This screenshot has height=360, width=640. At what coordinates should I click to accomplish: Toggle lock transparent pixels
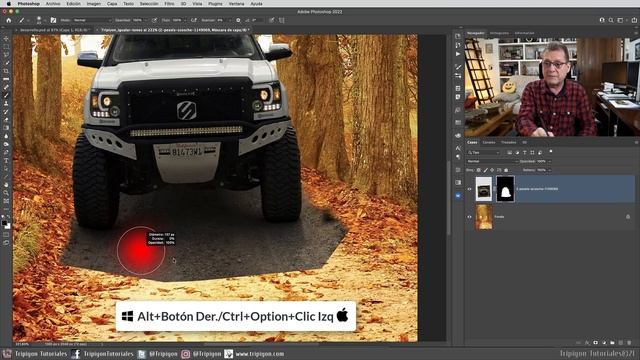point(479,170)
